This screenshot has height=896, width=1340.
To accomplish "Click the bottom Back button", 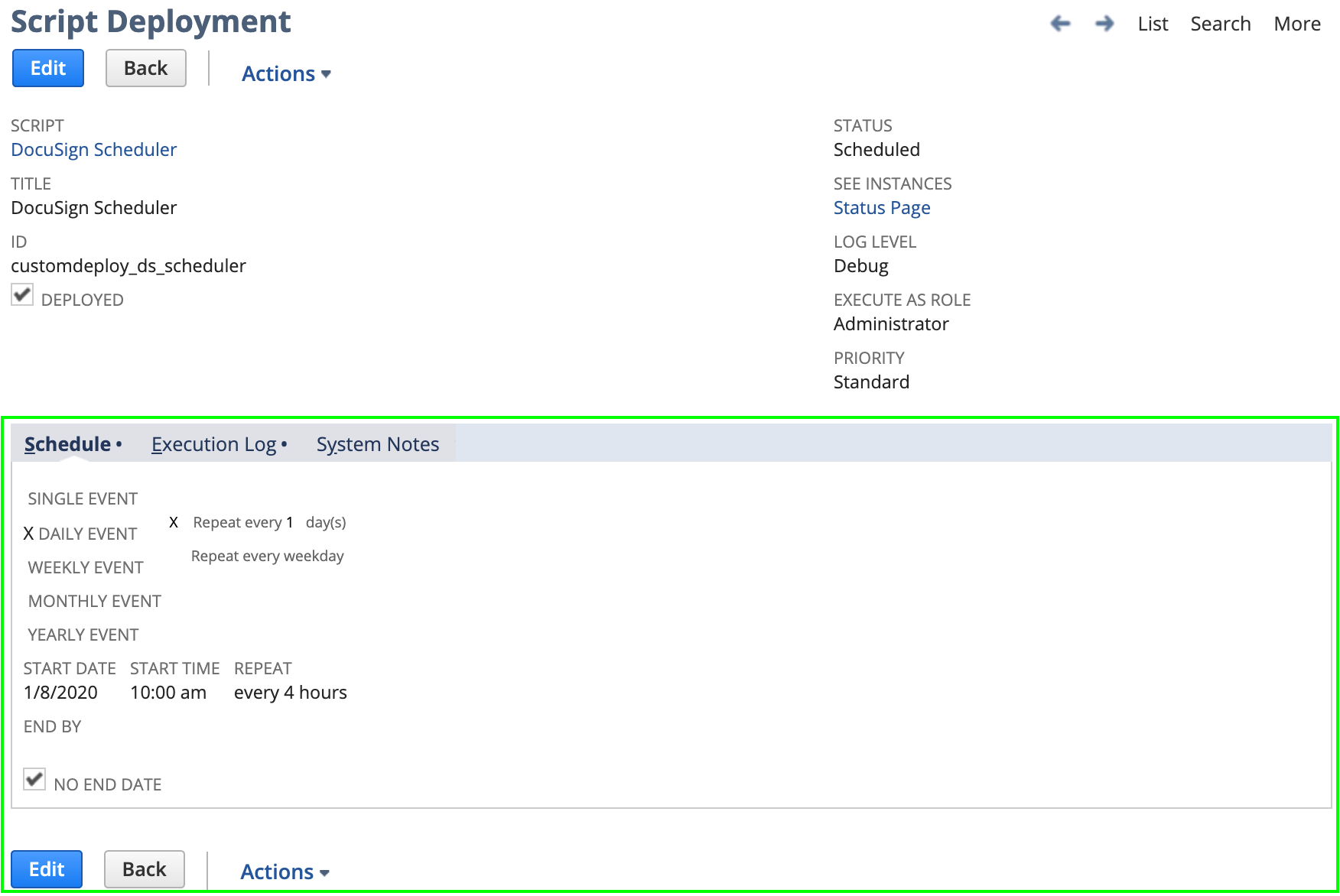I will point(144,869).
